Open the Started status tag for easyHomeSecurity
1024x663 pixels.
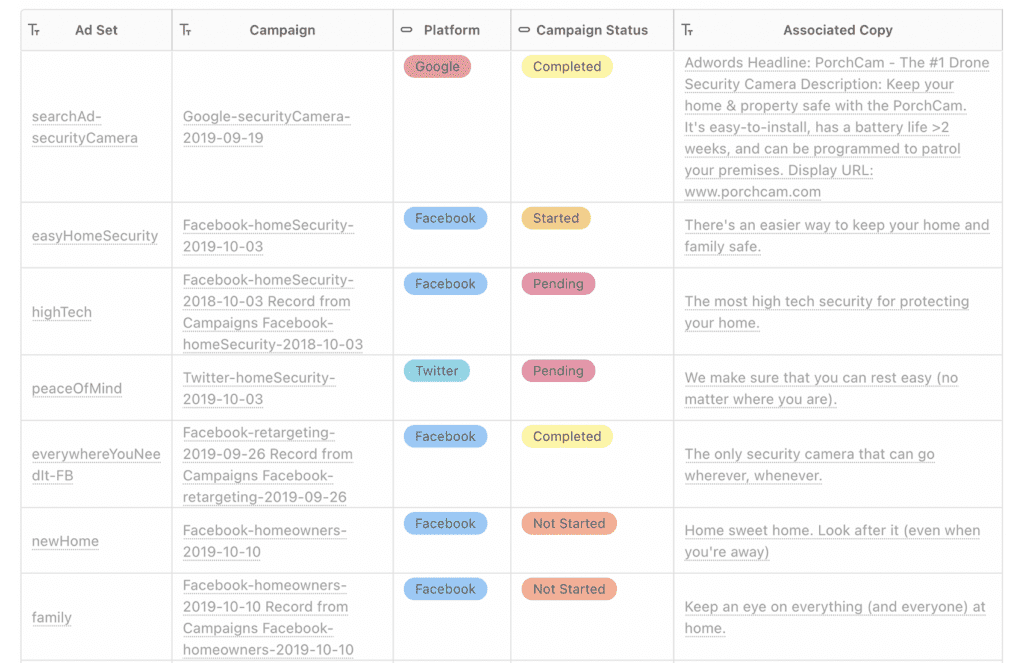(556, 218)
